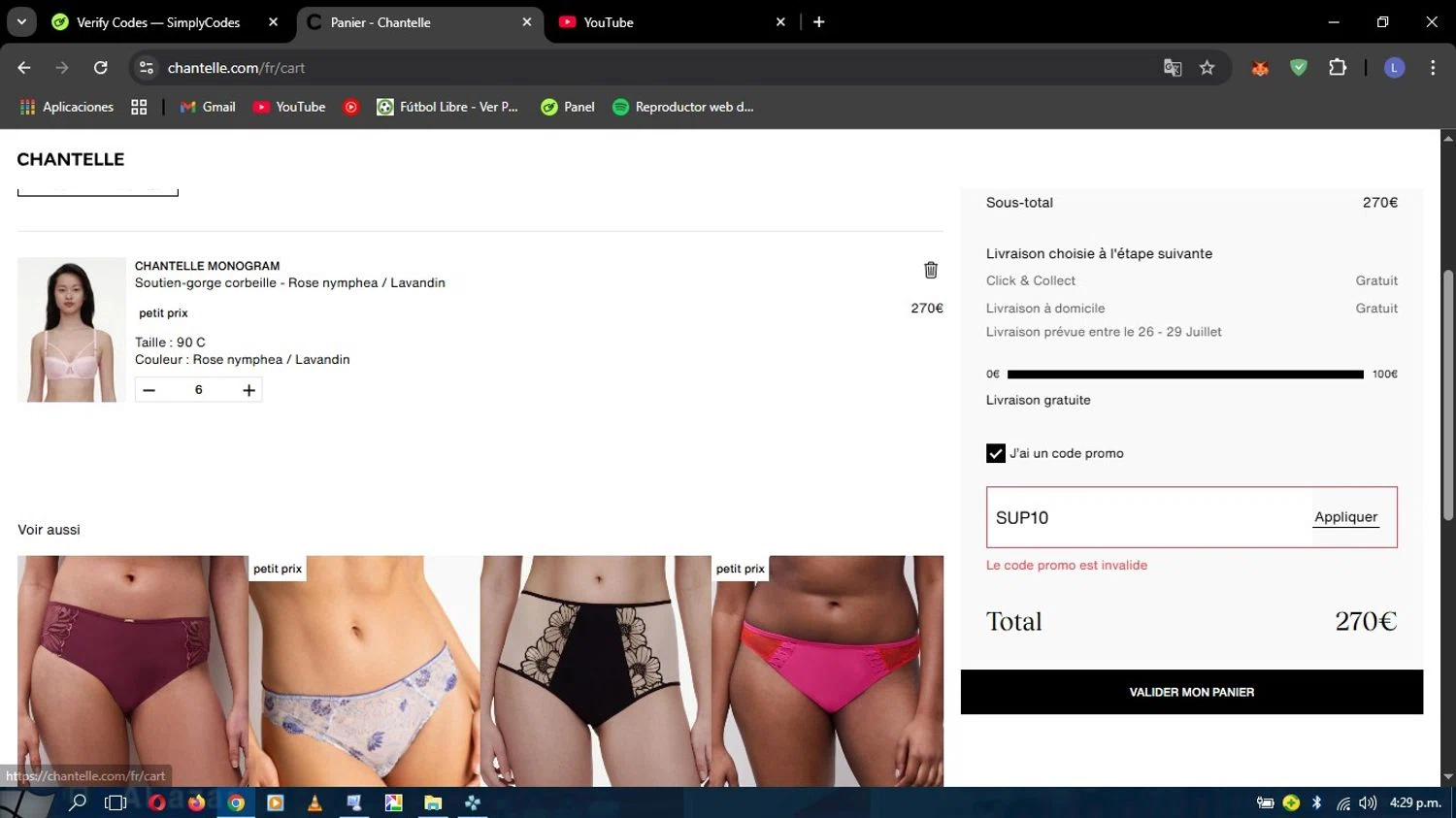Click the free shipping progress bar
This screenshot has height=818, width=1456.
tap(1185, 374)
